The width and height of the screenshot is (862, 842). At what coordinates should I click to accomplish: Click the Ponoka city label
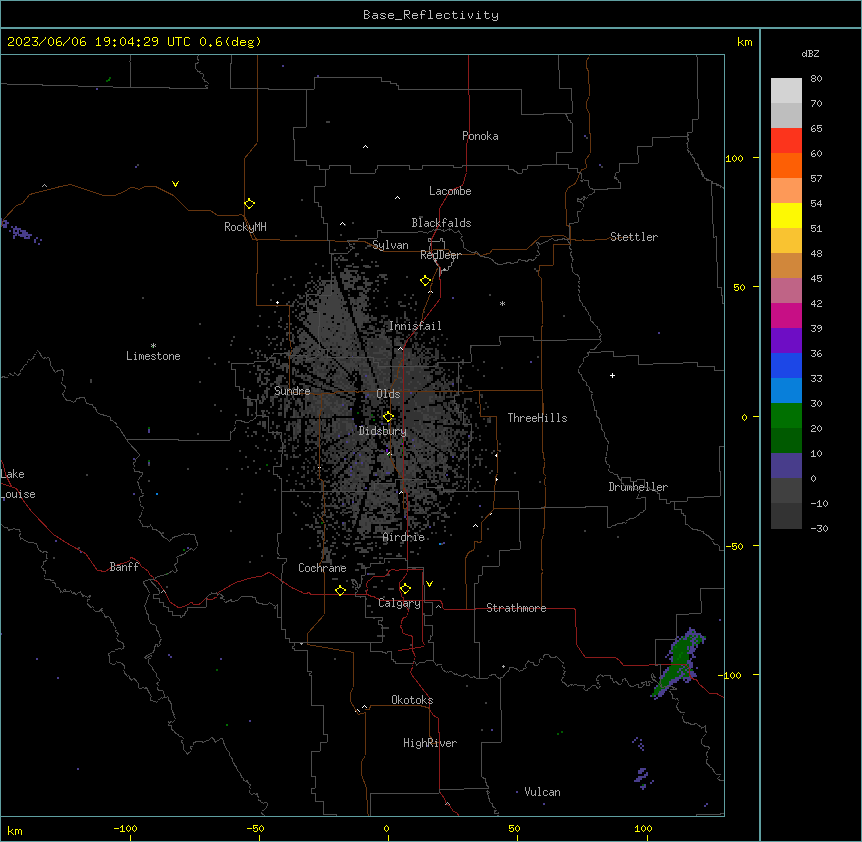[x=480, y=136]
